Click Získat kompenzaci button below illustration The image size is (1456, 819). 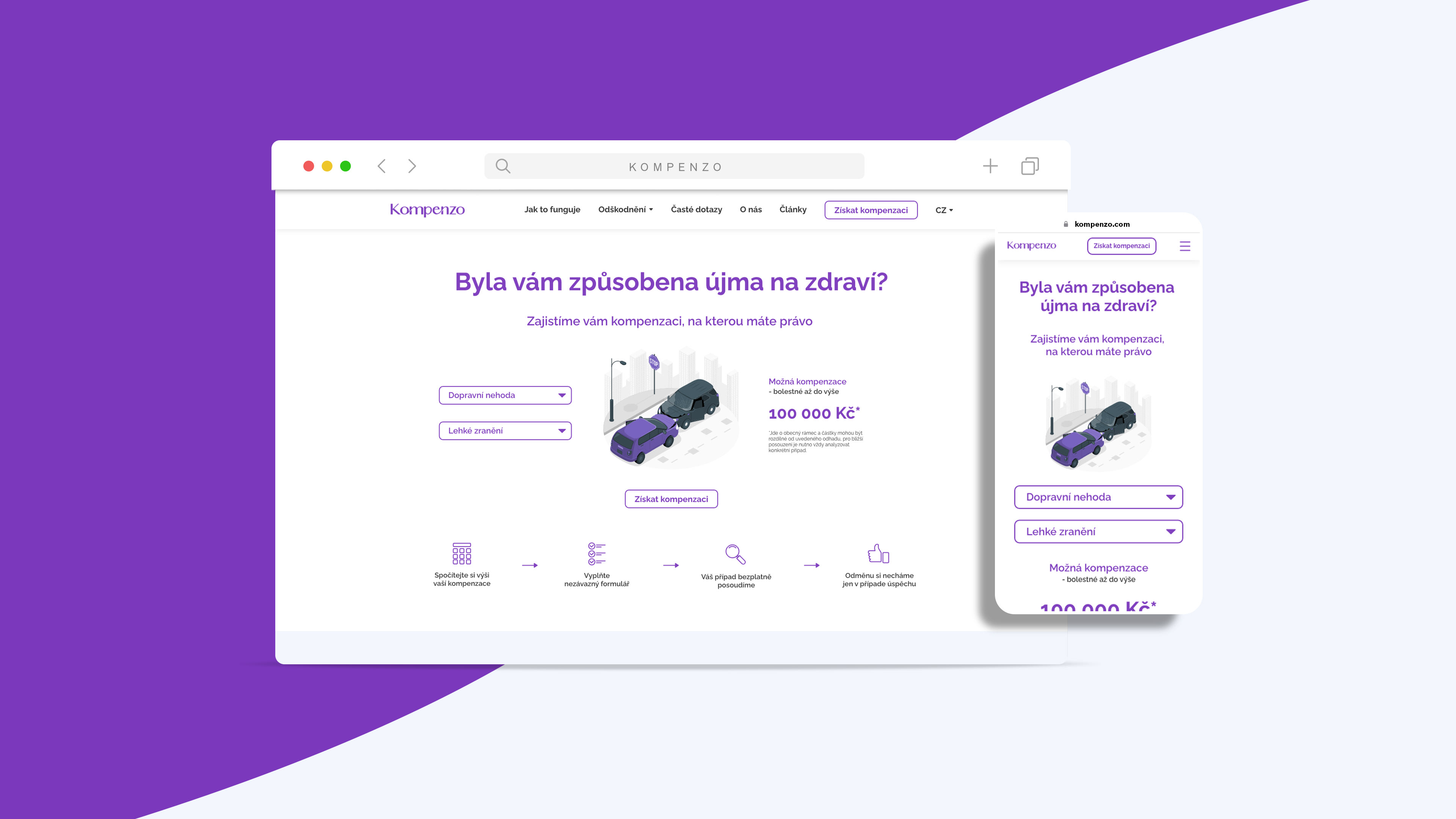pos(671,499)
